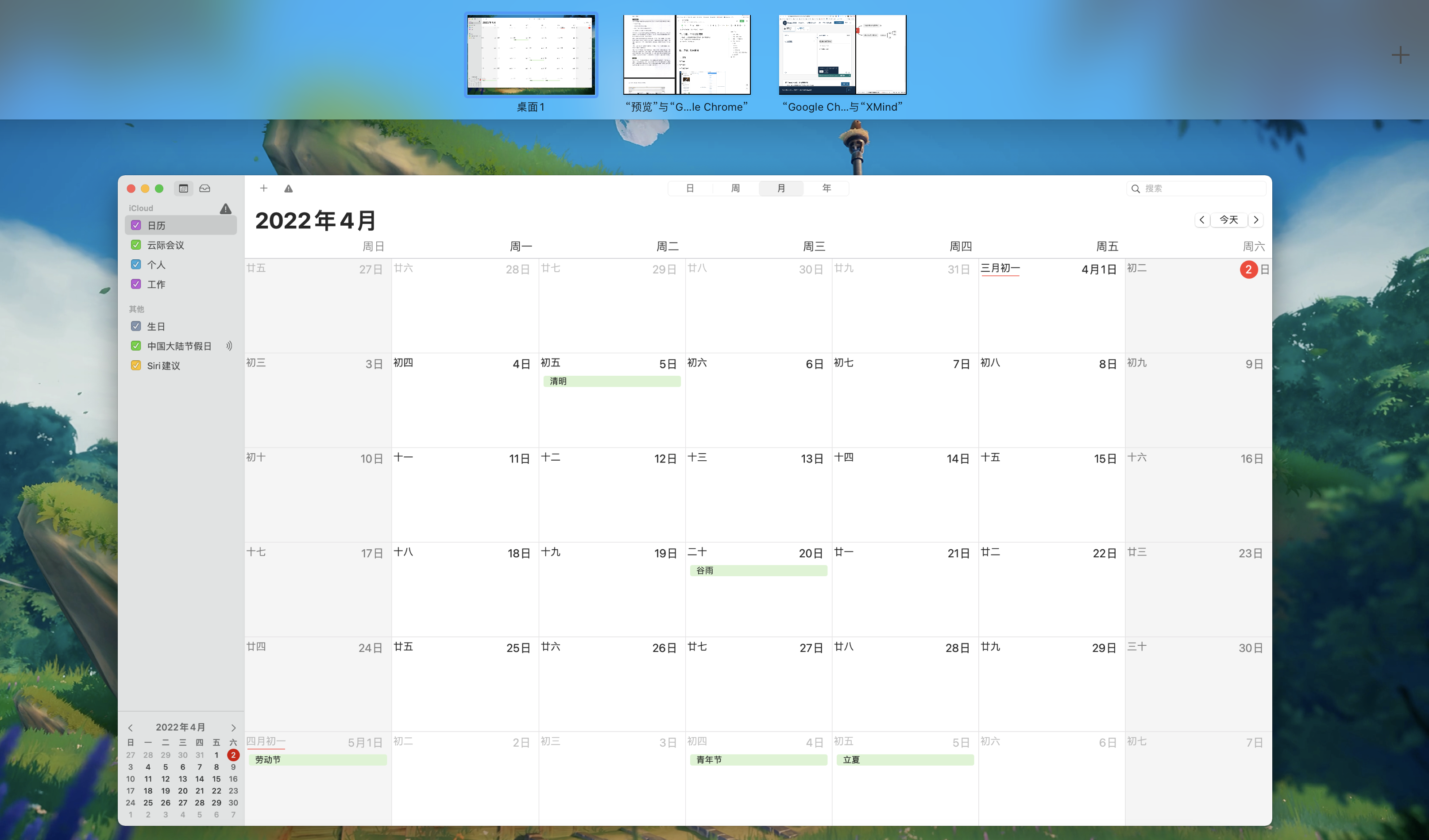Viewport: 1429px width, 840px height.
Task: Click the calendar list sidebar toggle icon
Action: tap(183, 188)
